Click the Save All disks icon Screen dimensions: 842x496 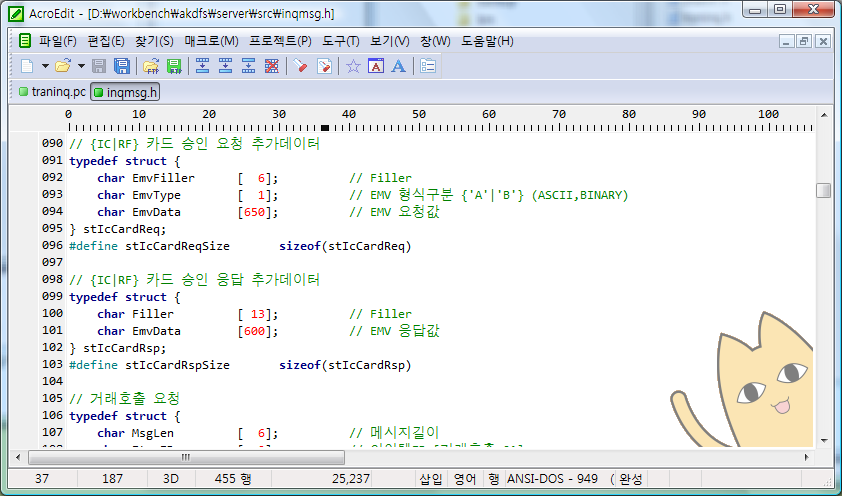coord(121,66)
